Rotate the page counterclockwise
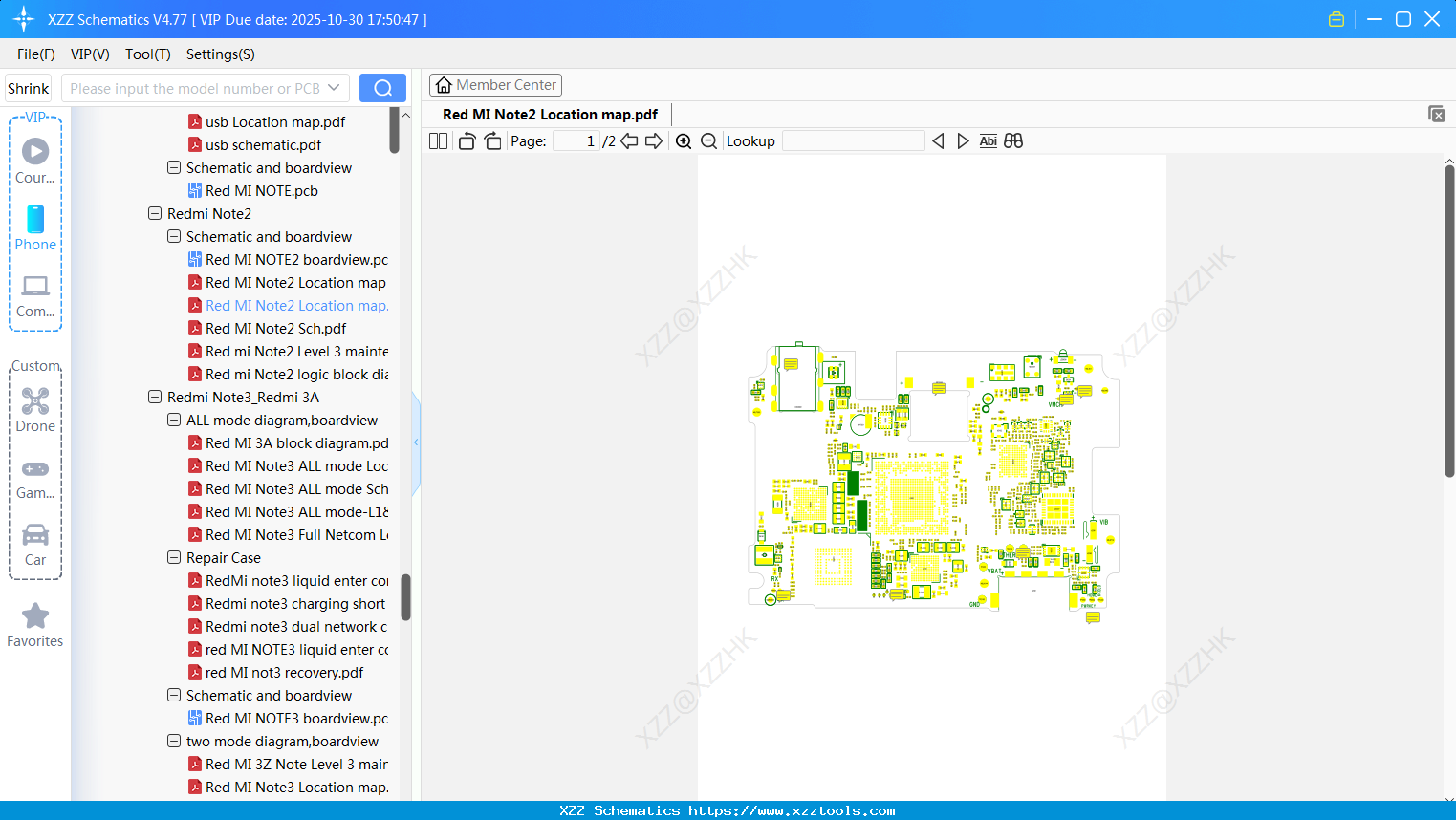Viewport: 1456px width, 820px height. pos(466,140)
